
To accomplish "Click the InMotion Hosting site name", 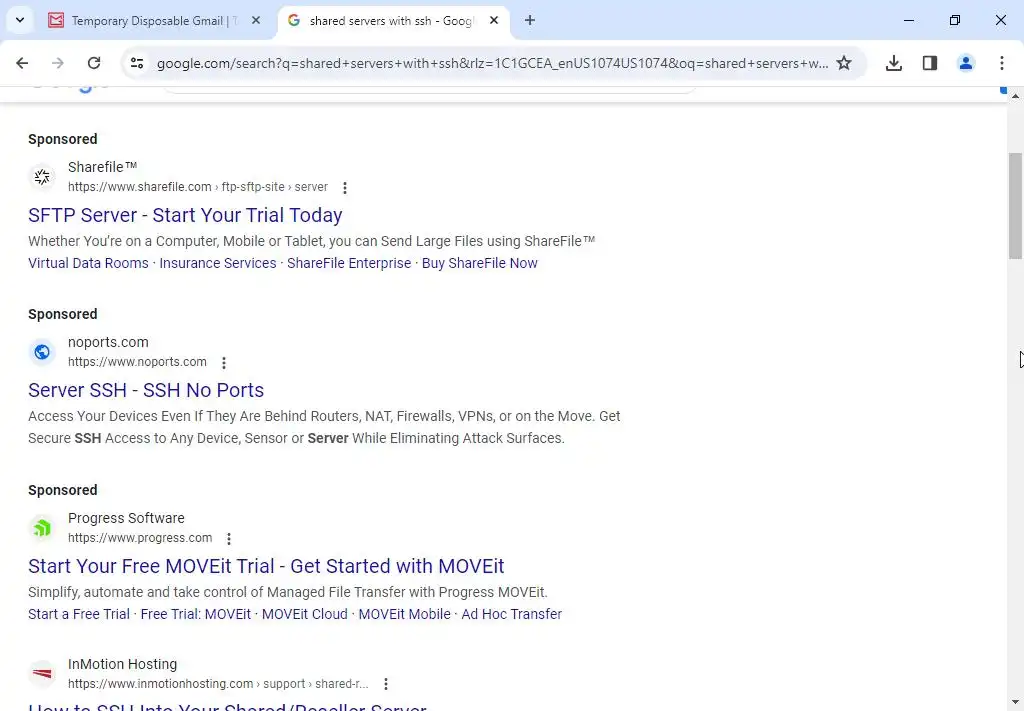I will pyautogui.click(x=122, y=664).
